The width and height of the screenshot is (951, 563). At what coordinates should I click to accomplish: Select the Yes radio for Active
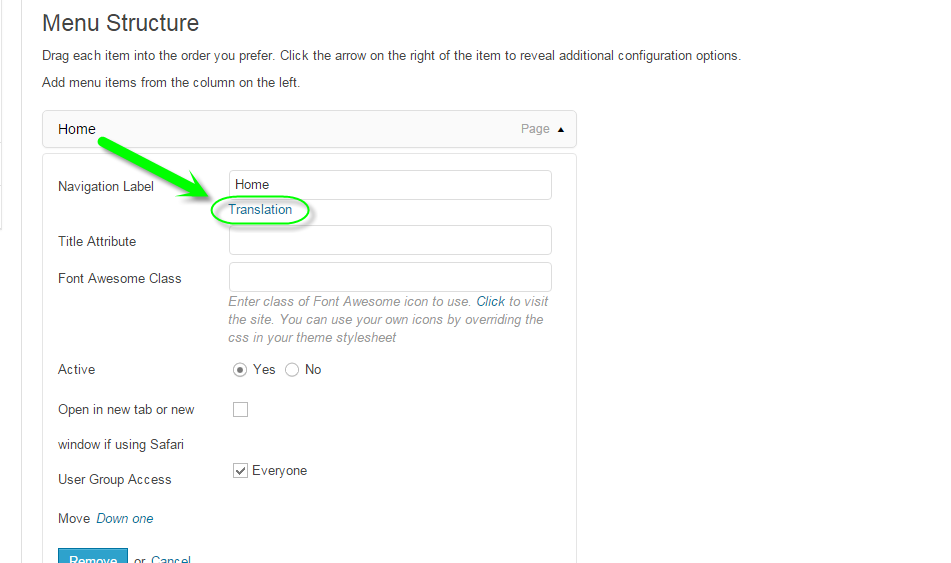click(240, 370)
